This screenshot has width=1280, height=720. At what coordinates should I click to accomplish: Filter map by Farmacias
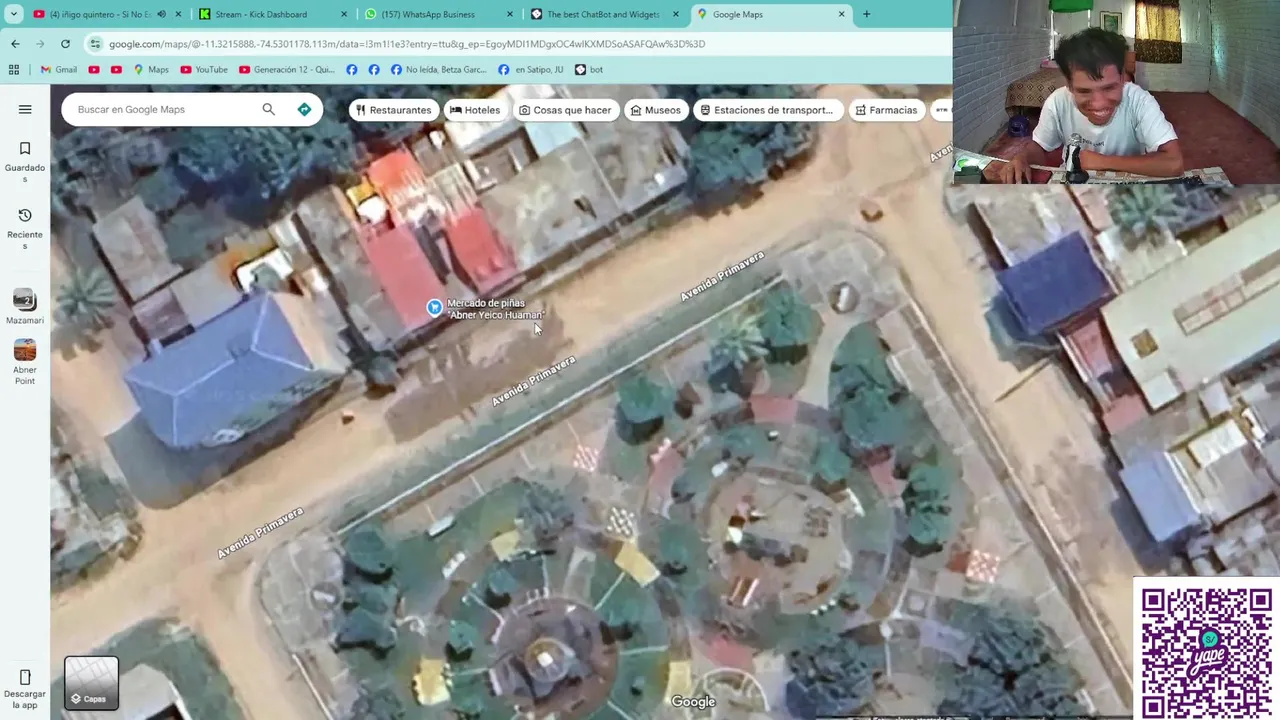click(886, 110)
